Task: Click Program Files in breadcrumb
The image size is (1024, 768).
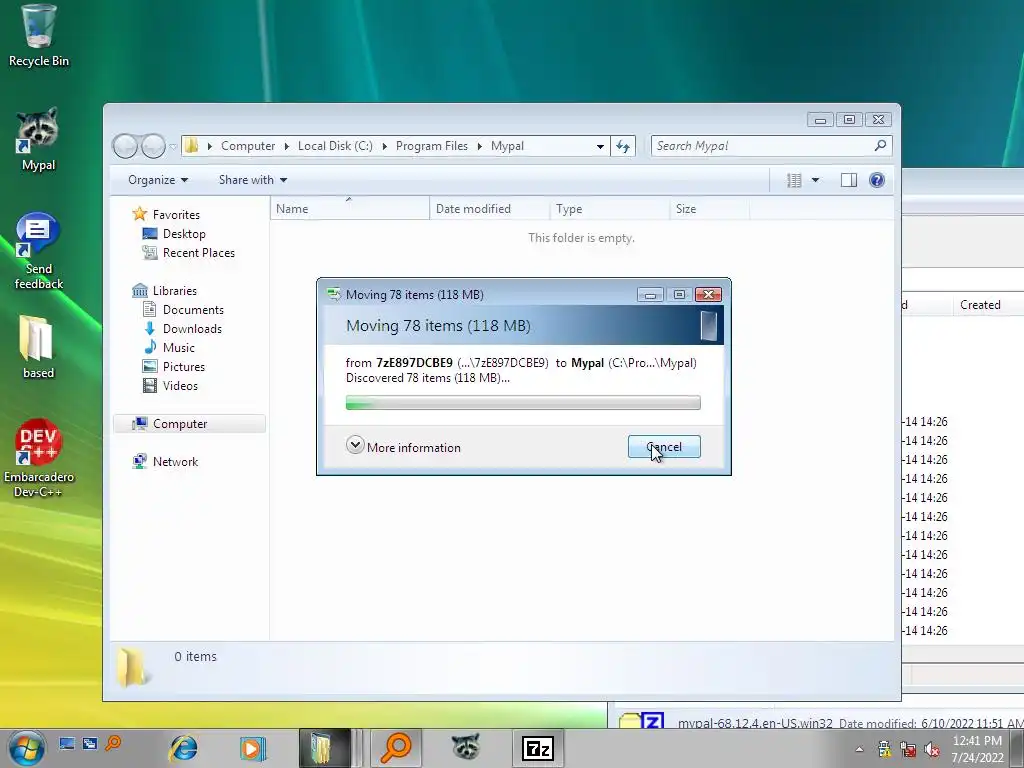Action: [432, 146]
